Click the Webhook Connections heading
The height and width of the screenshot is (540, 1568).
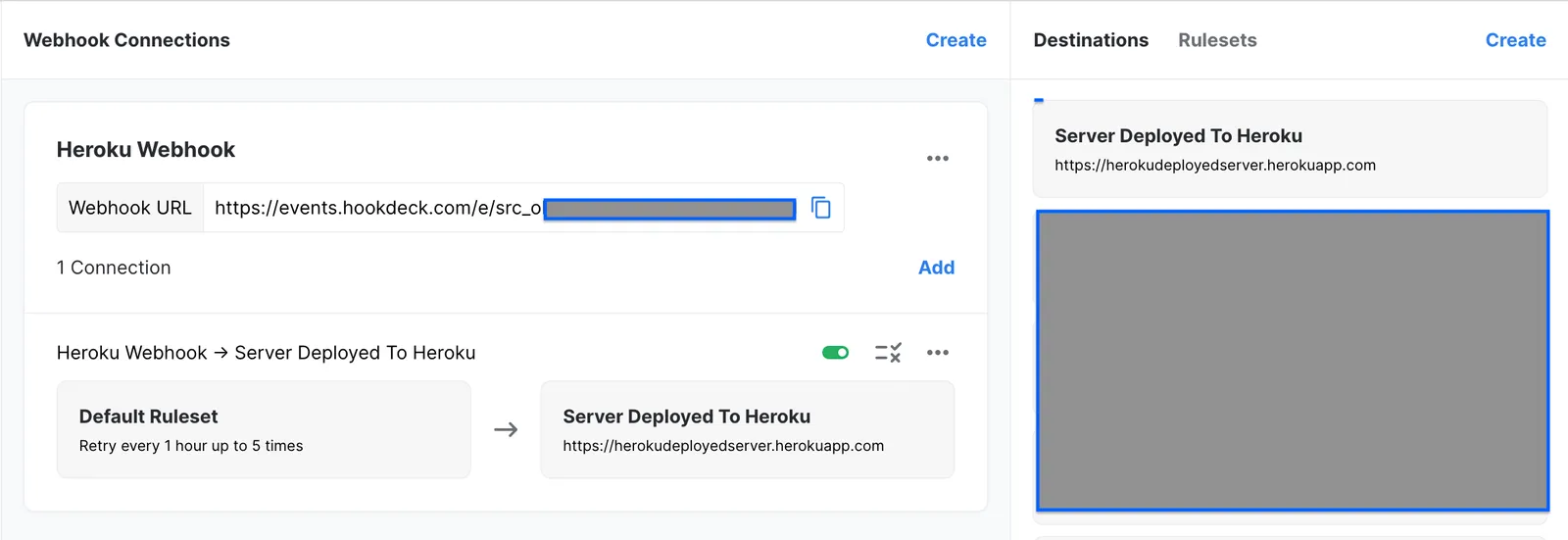pos(126,40)
